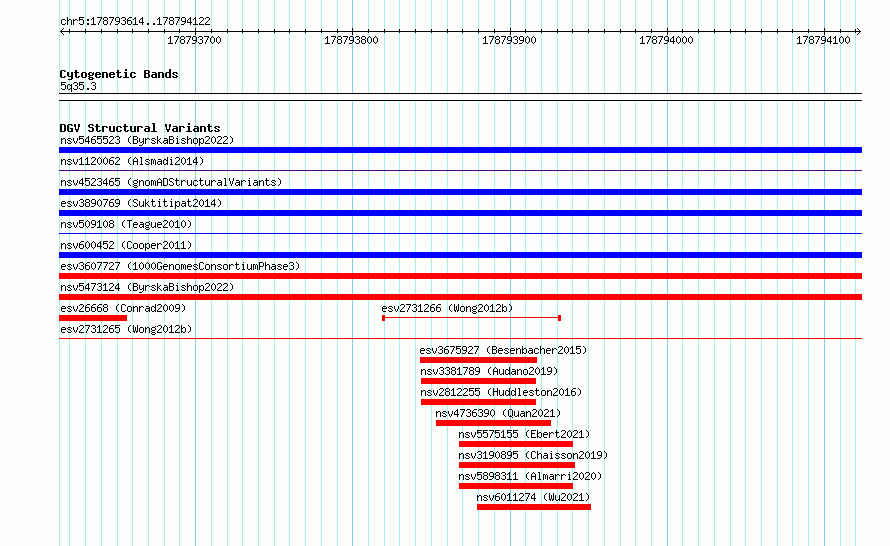The width and height of the screenshot is (890, 546).
Task: Click the thin esv2731265 red line
Action: coord(460,338)
